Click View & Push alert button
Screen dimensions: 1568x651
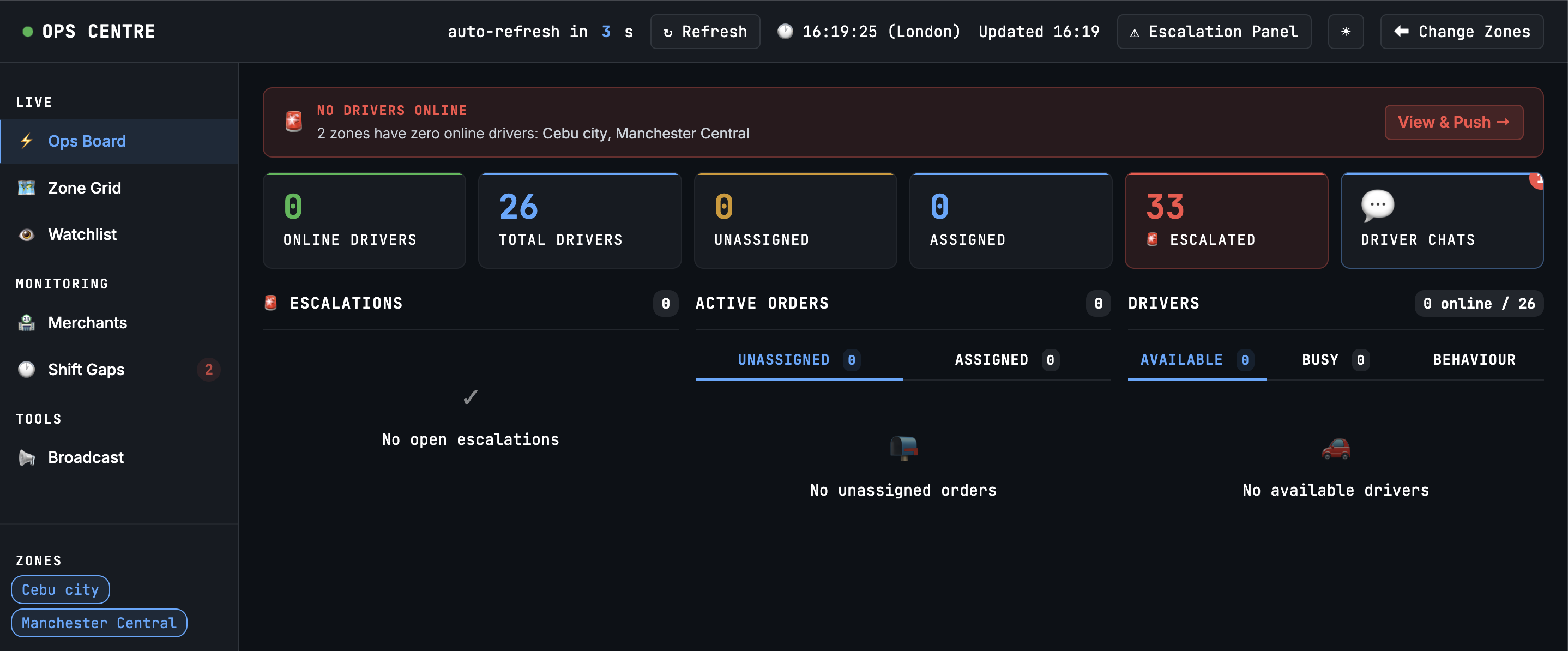pyautogui.click(x=1453, y=122)
